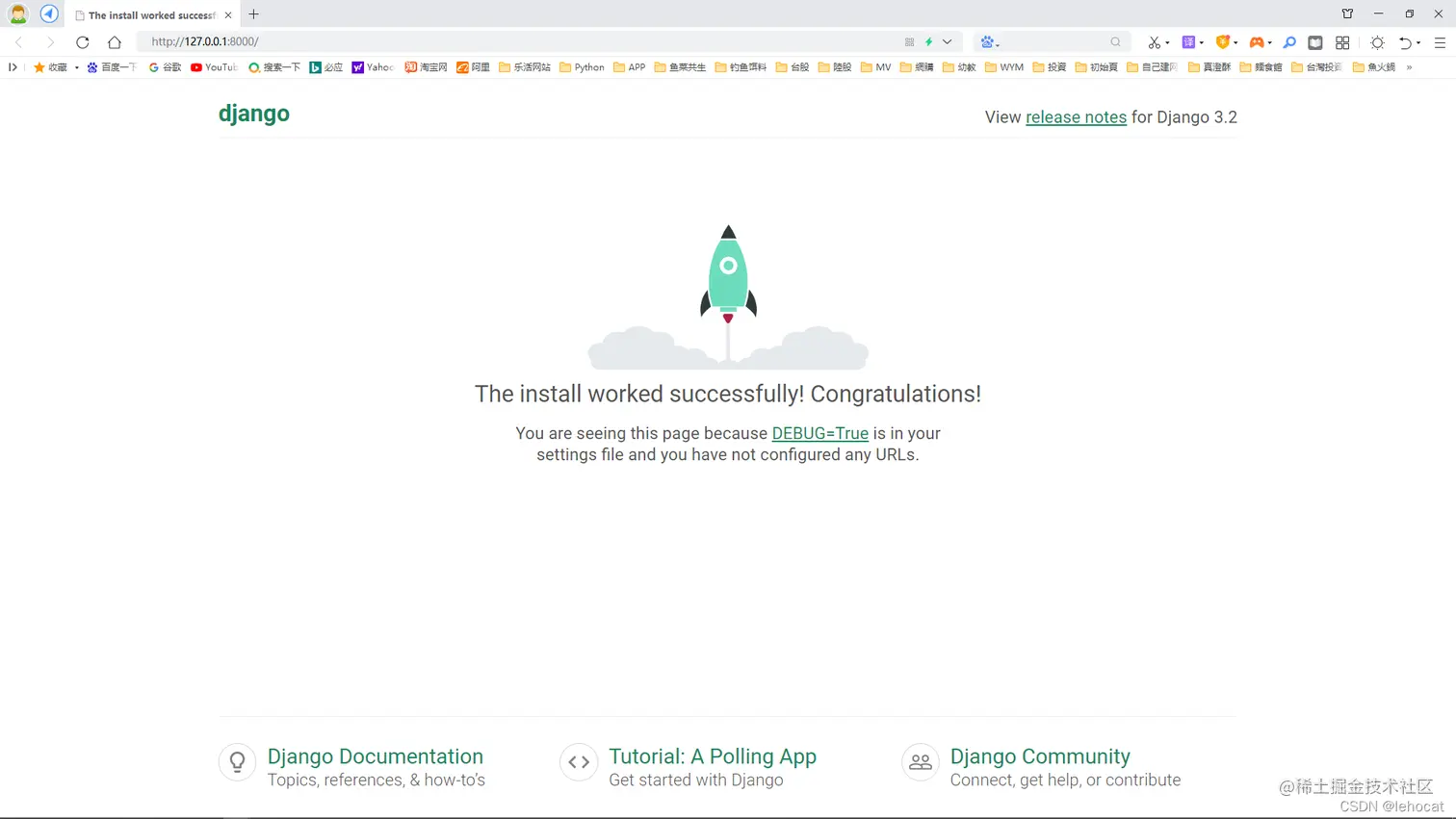Screen dimensions: 1456x819
Task: Open the APP bookmark folder
Action: click(630, 67)
